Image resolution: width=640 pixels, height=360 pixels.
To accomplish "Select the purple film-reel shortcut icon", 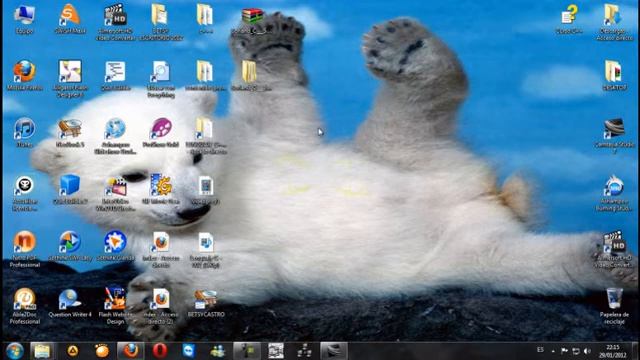I will 161,129.
